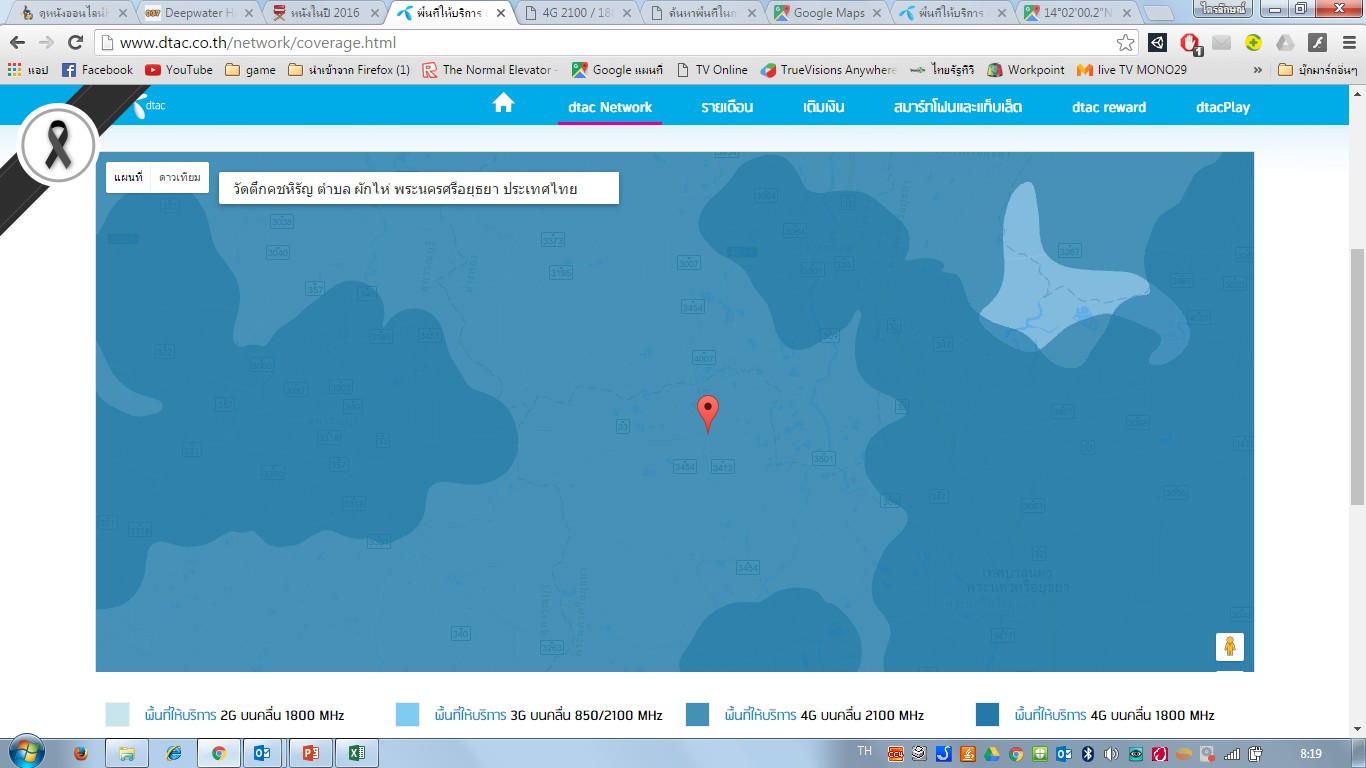This screenshot has width=1366, height=768.
Task: Click the network signal icon in system tray
Action: [1231, 753]
